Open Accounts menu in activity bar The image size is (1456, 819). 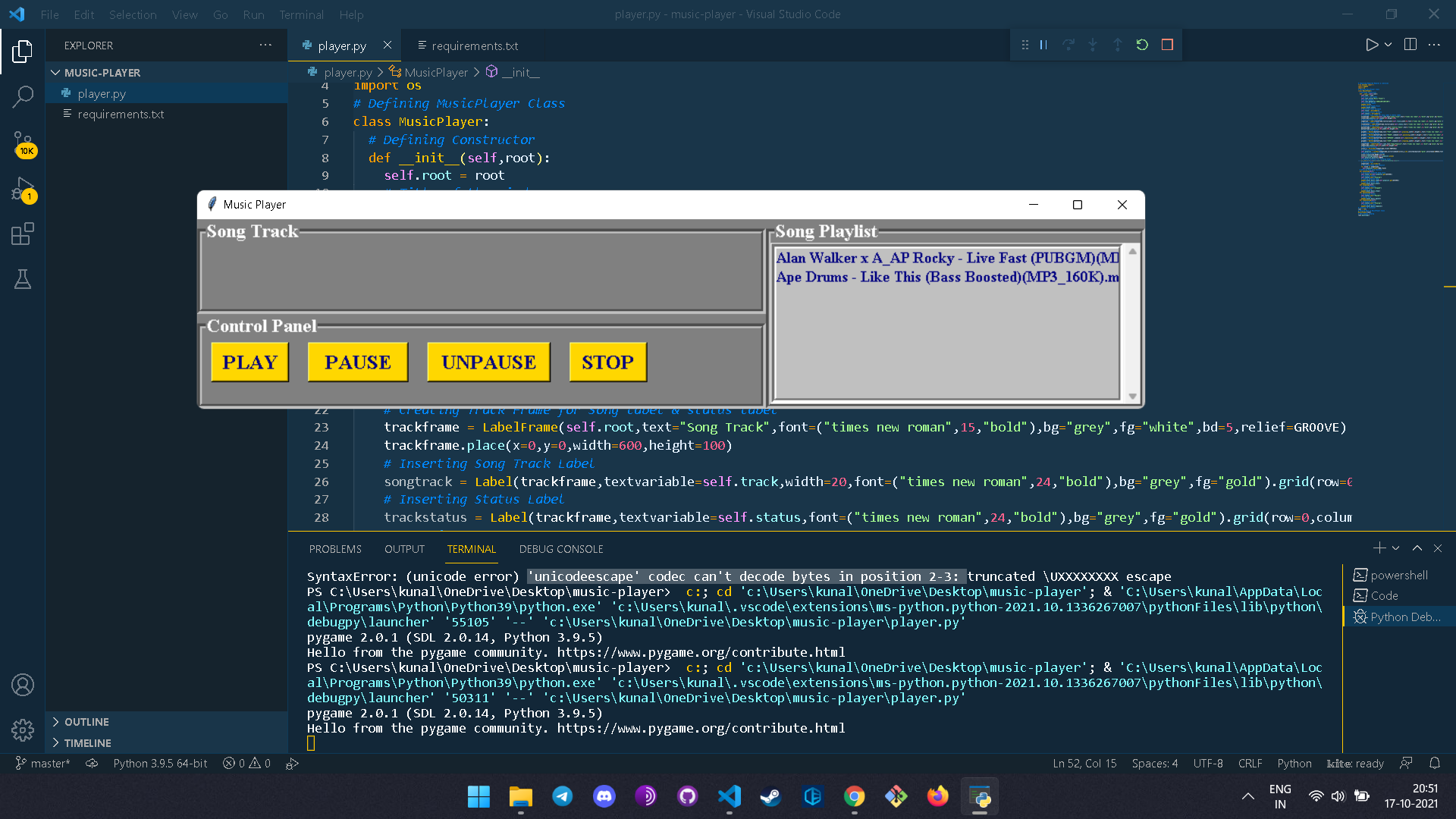point(23,685)
